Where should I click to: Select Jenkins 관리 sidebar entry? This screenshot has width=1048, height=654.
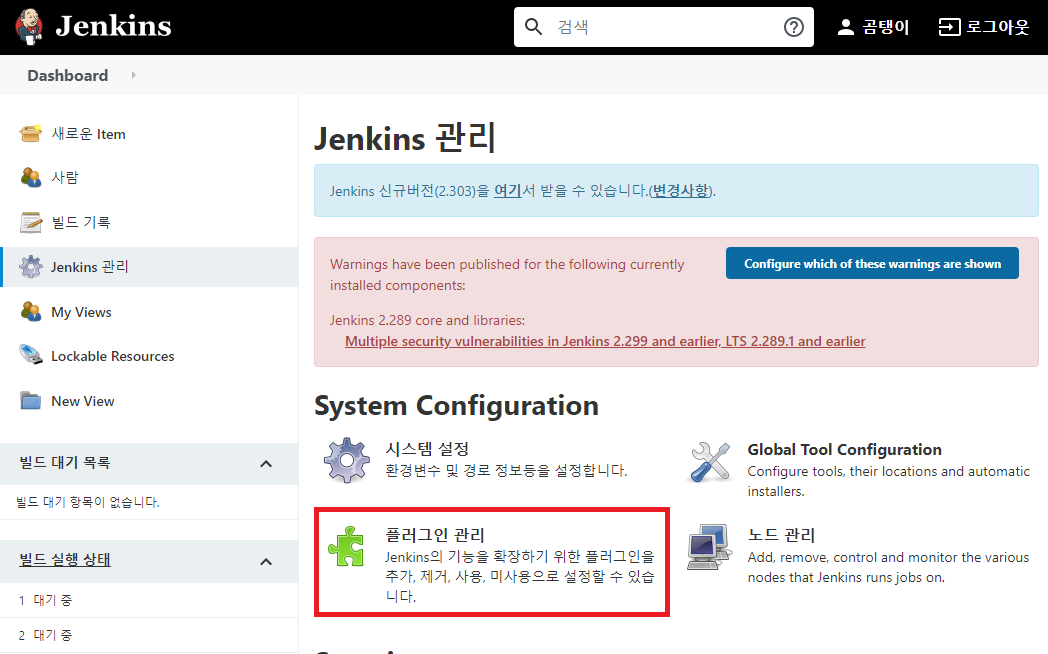[x=90, y=267]
